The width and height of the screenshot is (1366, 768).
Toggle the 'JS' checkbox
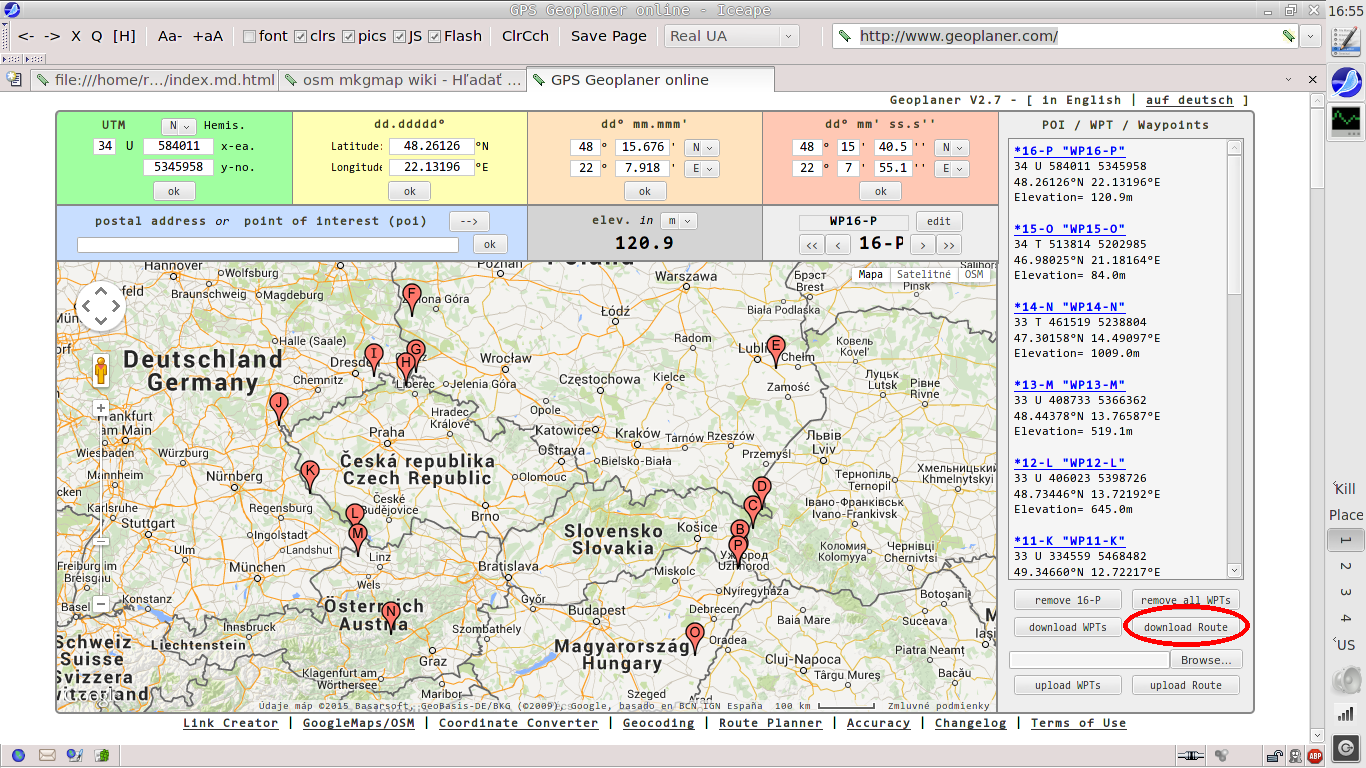(x=400, y=36)
